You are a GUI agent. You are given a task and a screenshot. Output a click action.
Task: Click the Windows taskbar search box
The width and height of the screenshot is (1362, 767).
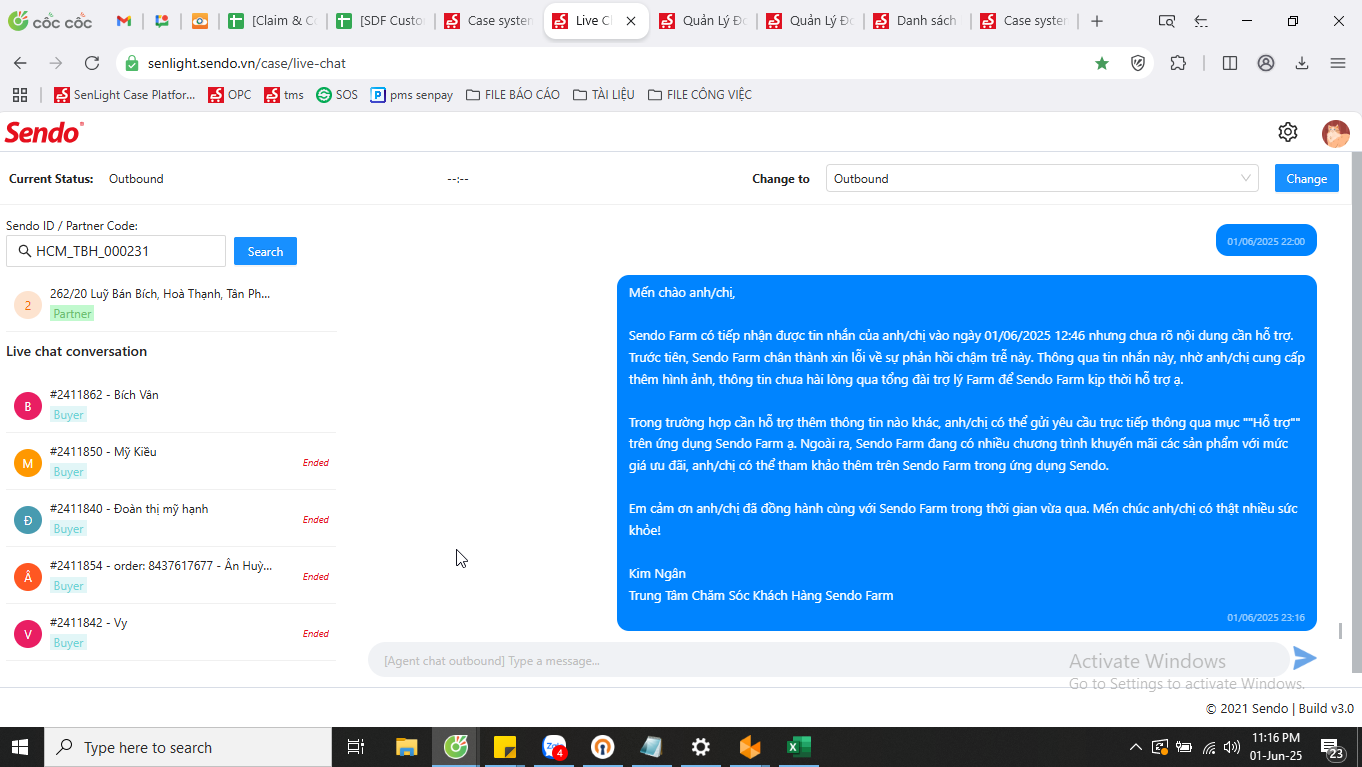click(187, 747)
